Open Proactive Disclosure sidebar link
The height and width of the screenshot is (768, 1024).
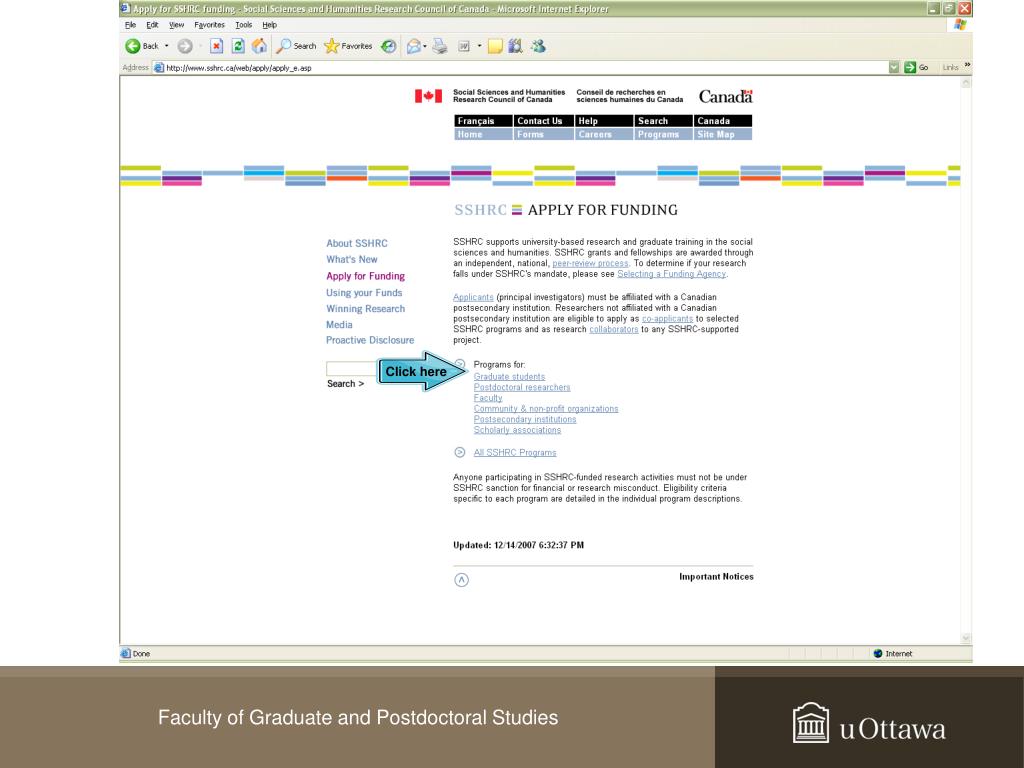[370, 340]
